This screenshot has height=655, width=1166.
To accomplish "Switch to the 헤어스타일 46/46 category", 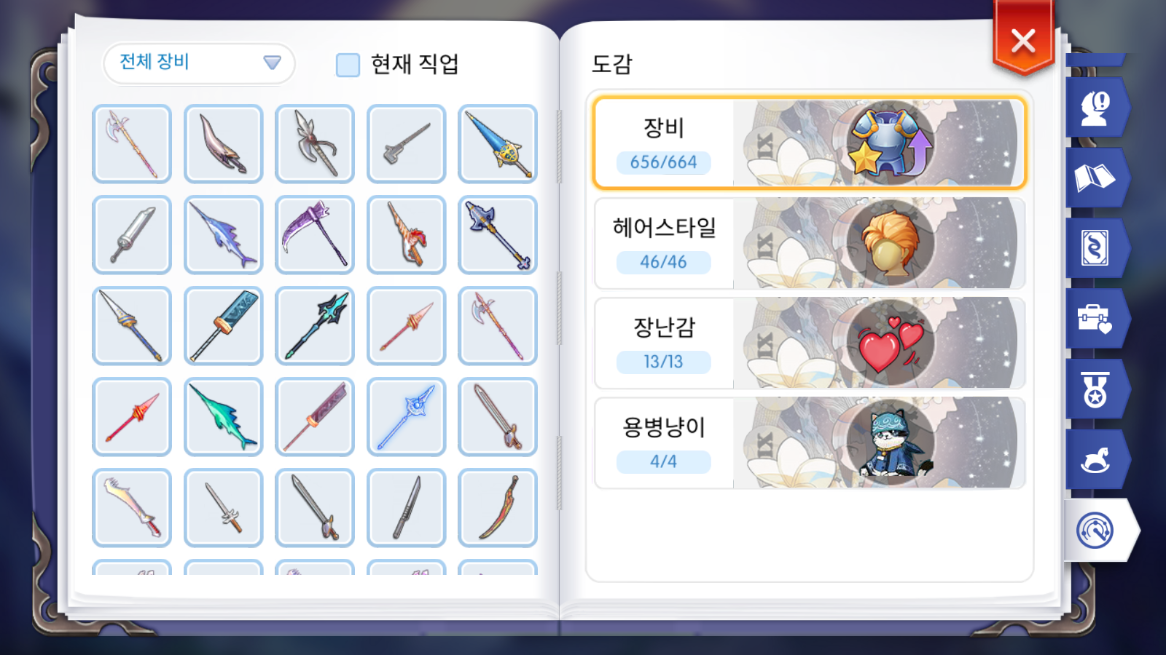I will coord(809,242).
